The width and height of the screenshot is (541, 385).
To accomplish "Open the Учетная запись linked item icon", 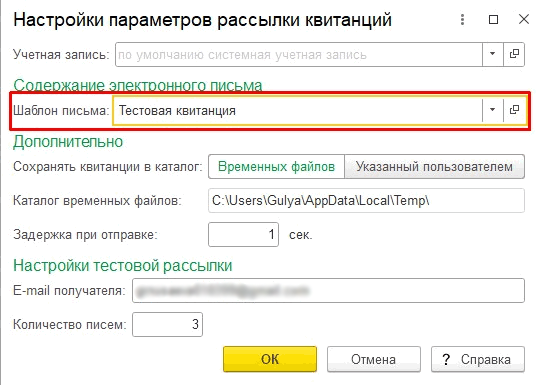I will click(x=514, y=54).
